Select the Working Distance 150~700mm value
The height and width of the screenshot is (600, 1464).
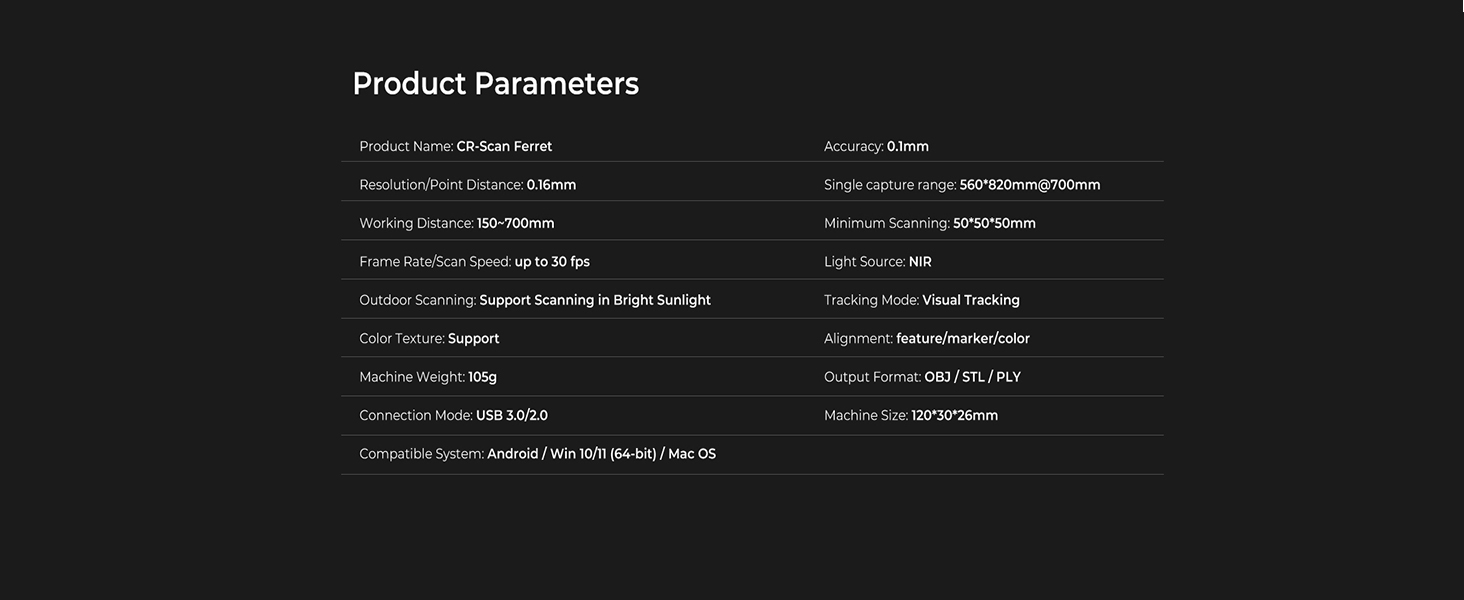pos(515,224)
